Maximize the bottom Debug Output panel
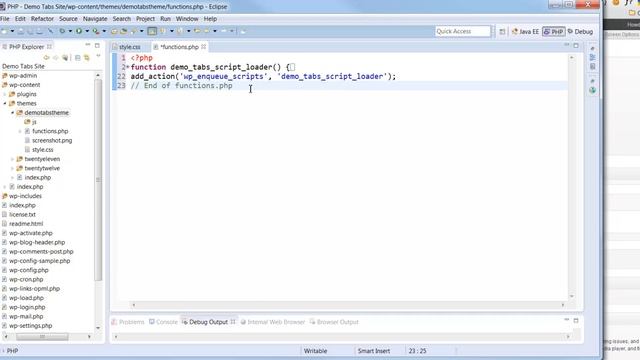Screen dimensions: 640x360 click(x=576, y=320)
